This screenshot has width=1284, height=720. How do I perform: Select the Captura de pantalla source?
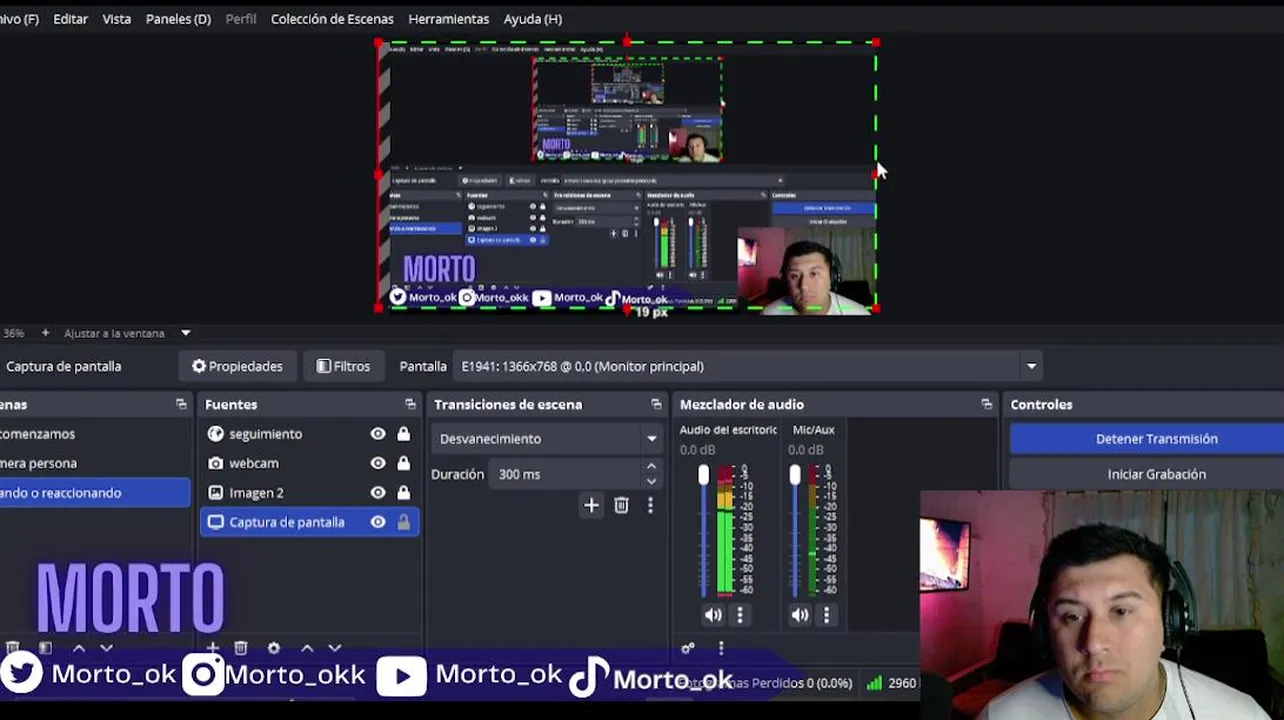286,522
